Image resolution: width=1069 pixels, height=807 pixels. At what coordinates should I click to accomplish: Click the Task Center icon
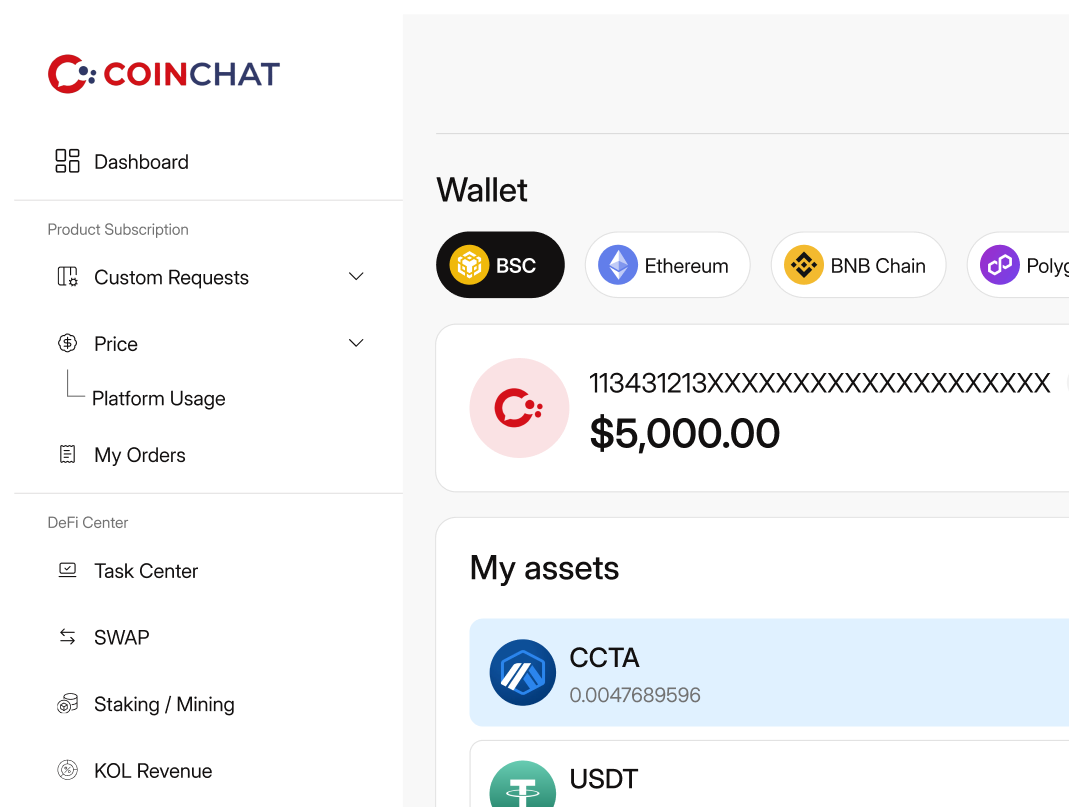[67, 571]
